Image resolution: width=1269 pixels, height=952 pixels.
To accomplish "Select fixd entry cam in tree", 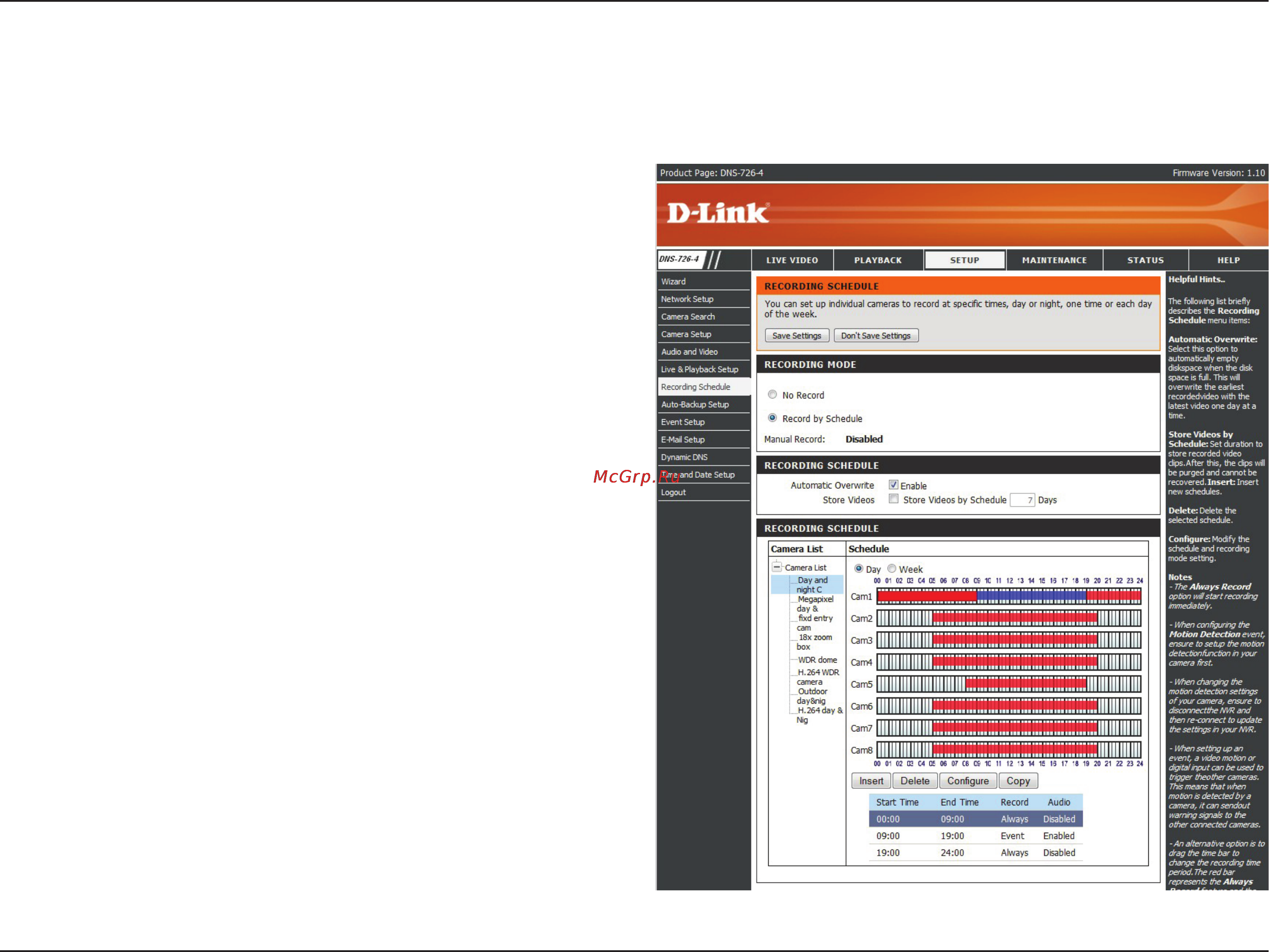I will tap(814, 623).
